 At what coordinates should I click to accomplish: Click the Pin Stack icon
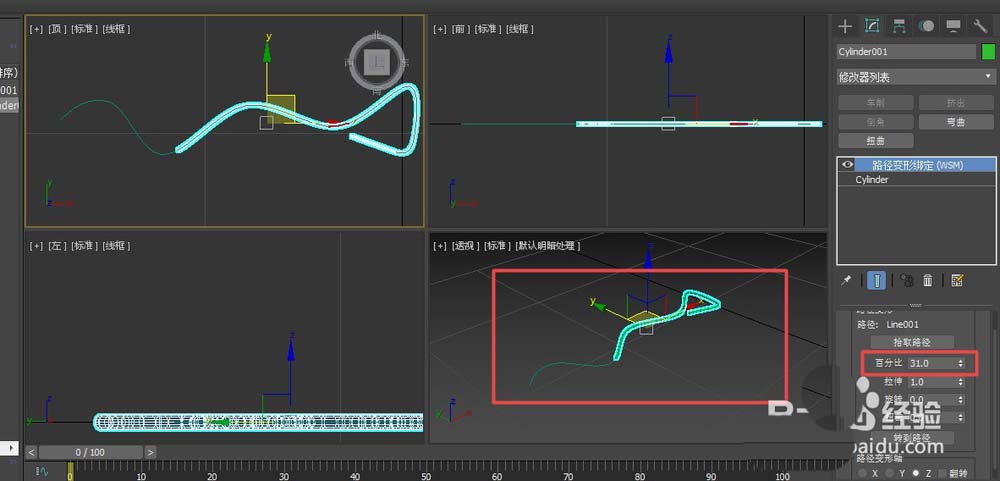[x=846, y=281]
